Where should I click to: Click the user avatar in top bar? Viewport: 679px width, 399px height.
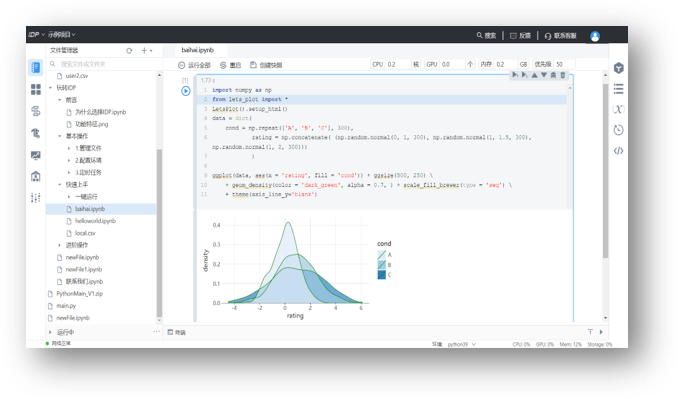[595, 36]
